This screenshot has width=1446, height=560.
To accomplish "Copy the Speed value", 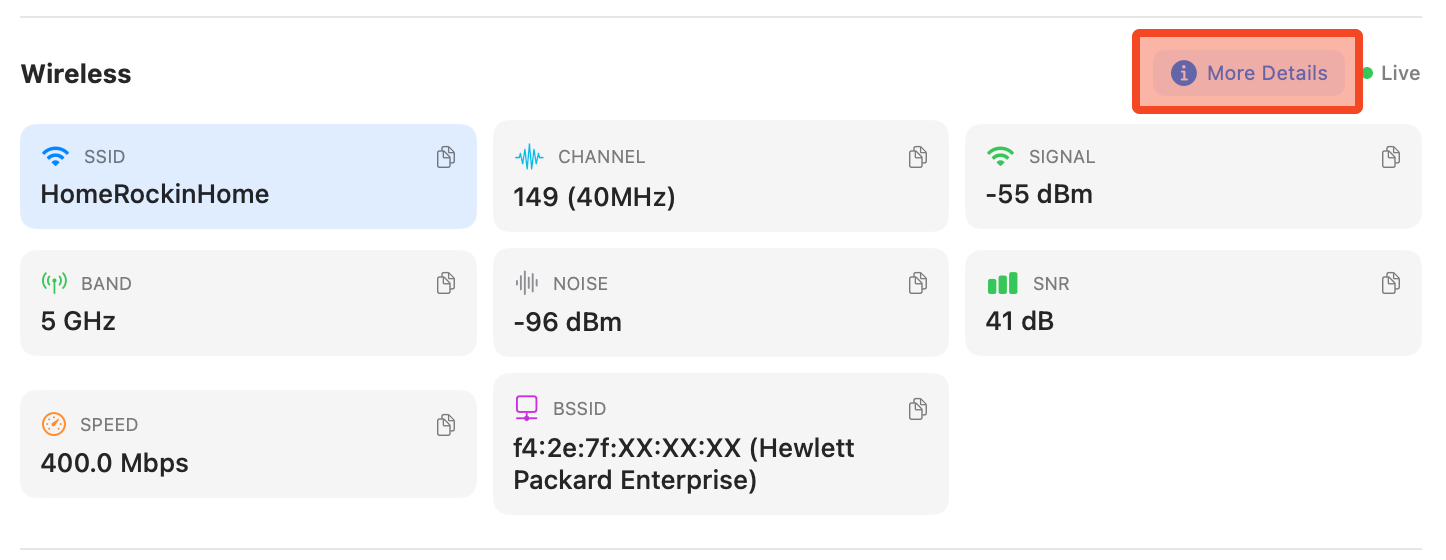I will (446, 425).
